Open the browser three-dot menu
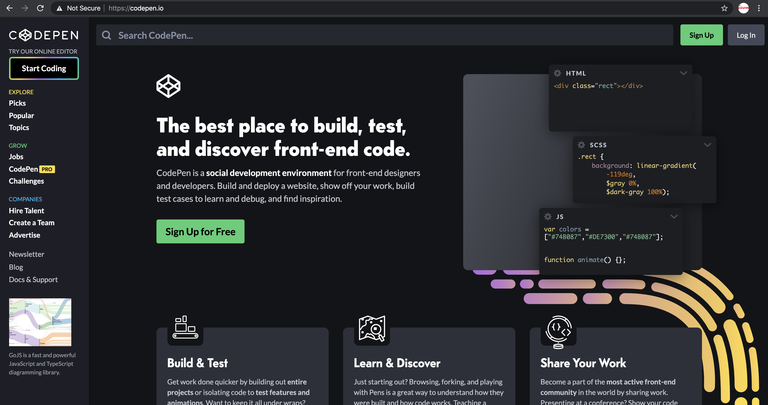Image resolution: width=768 pixels, height=405 pixels. (x=759, y=8)
